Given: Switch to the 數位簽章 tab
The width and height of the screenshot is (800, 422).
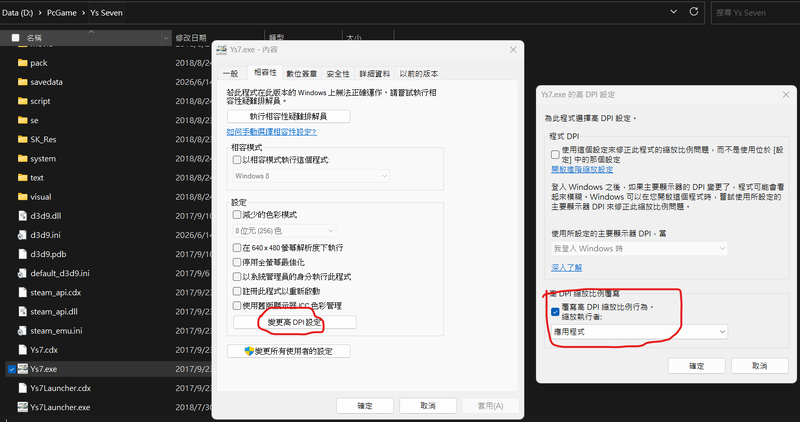Looking at the screenshot, I should click(x=302, y=73).
